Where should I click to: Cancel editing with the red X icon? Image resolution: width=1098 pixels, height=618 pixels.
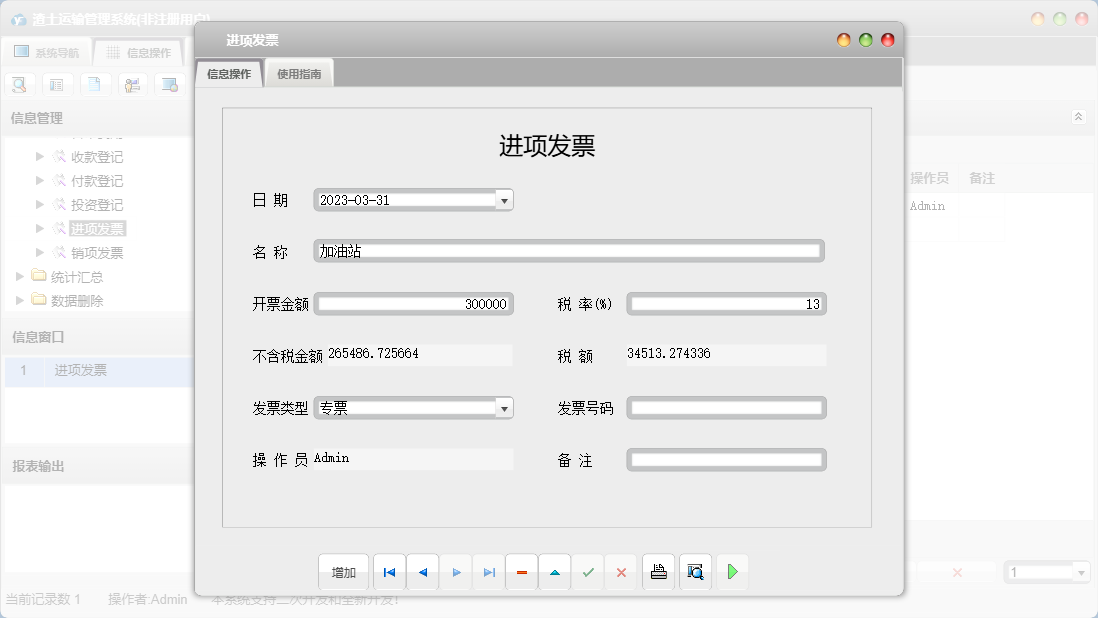[x=621, y=571]
